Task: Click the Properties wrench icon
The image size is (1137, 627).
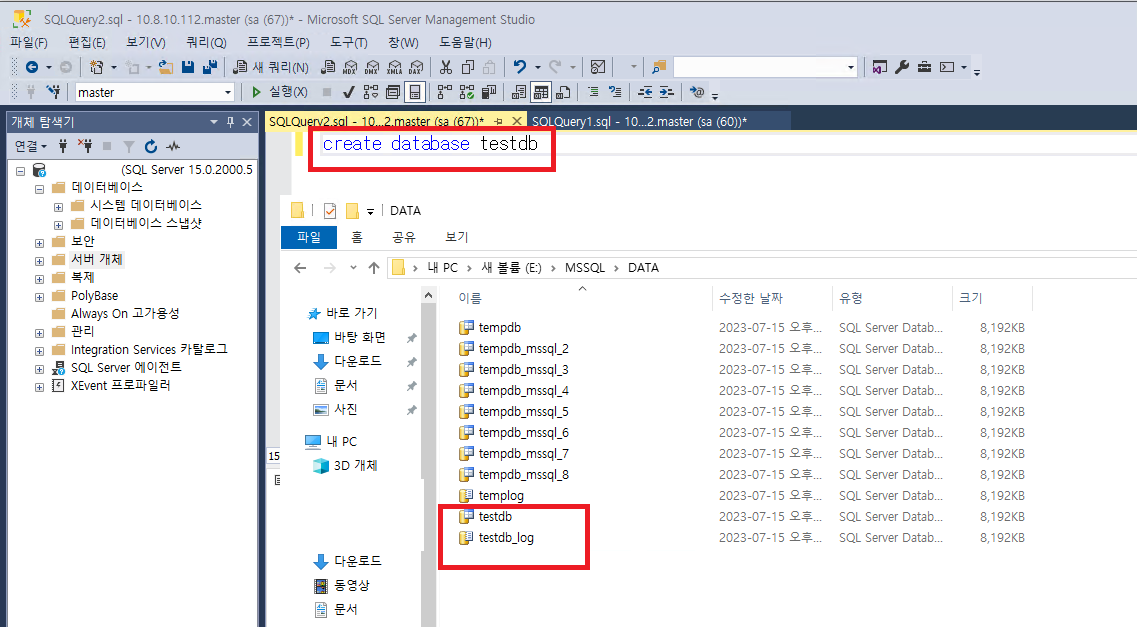Action: (x=902, y=67)
